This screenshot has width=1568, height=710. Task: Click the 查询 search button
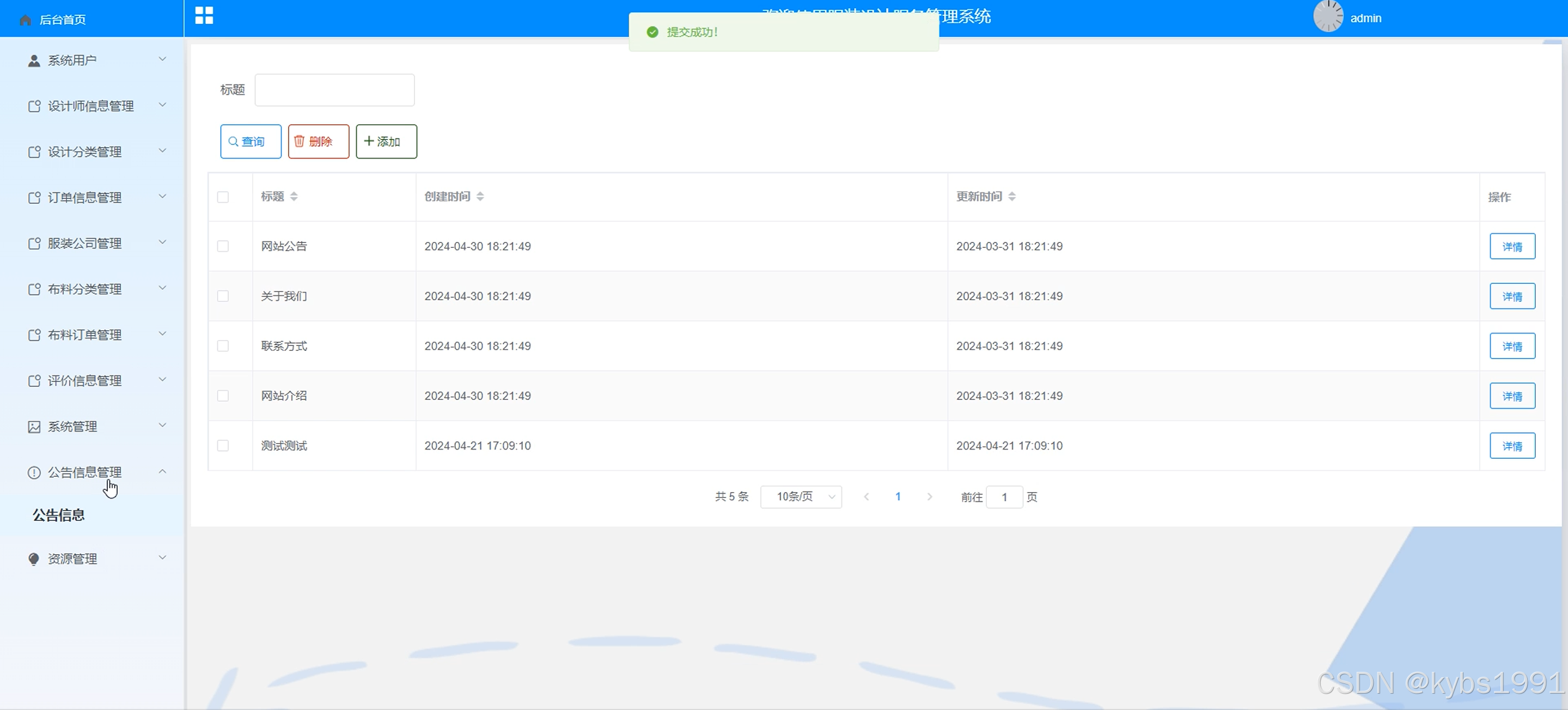point(251,141)
